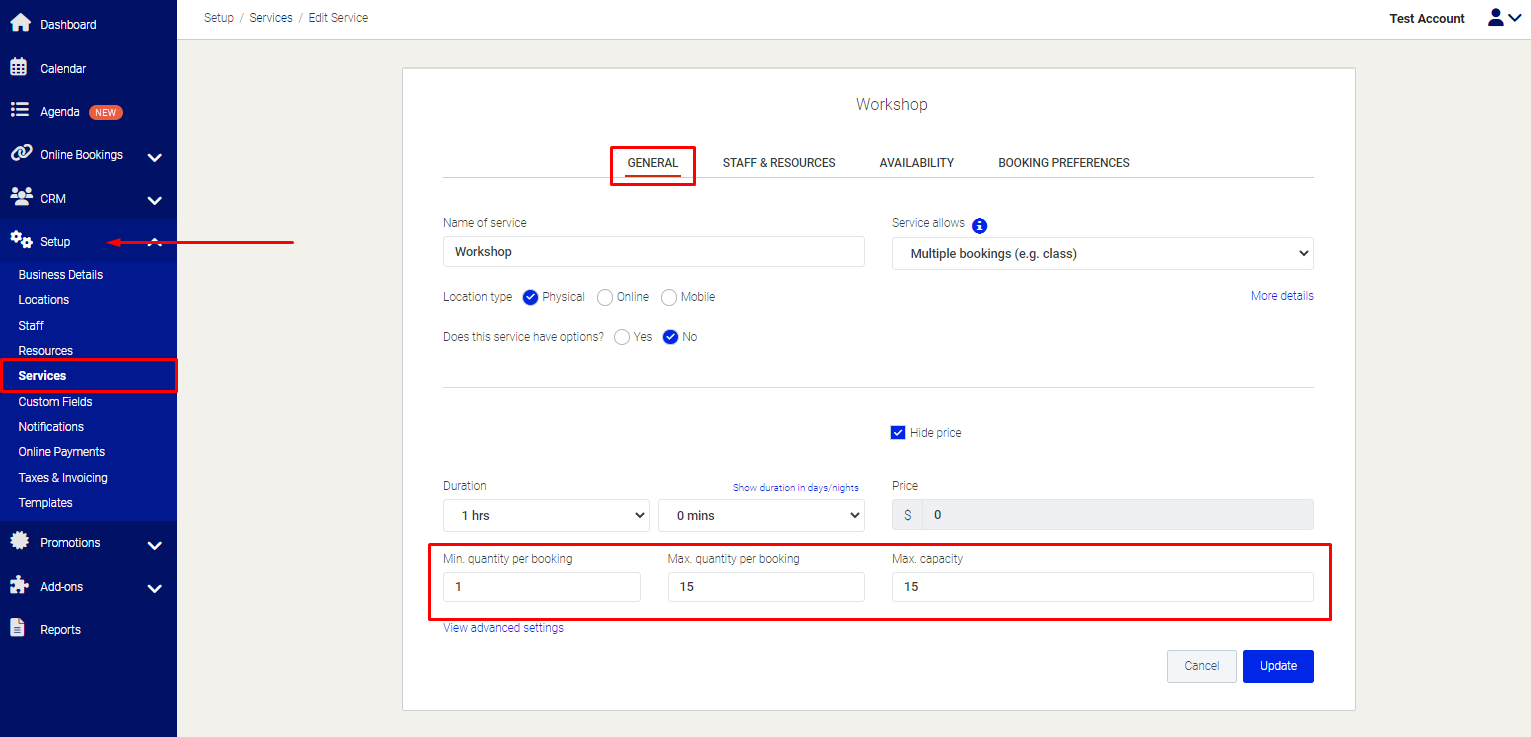The height and width of the screenshot is (737, 1531).
Task: Choose Yes for service options
Action: [x=622, y=337]
